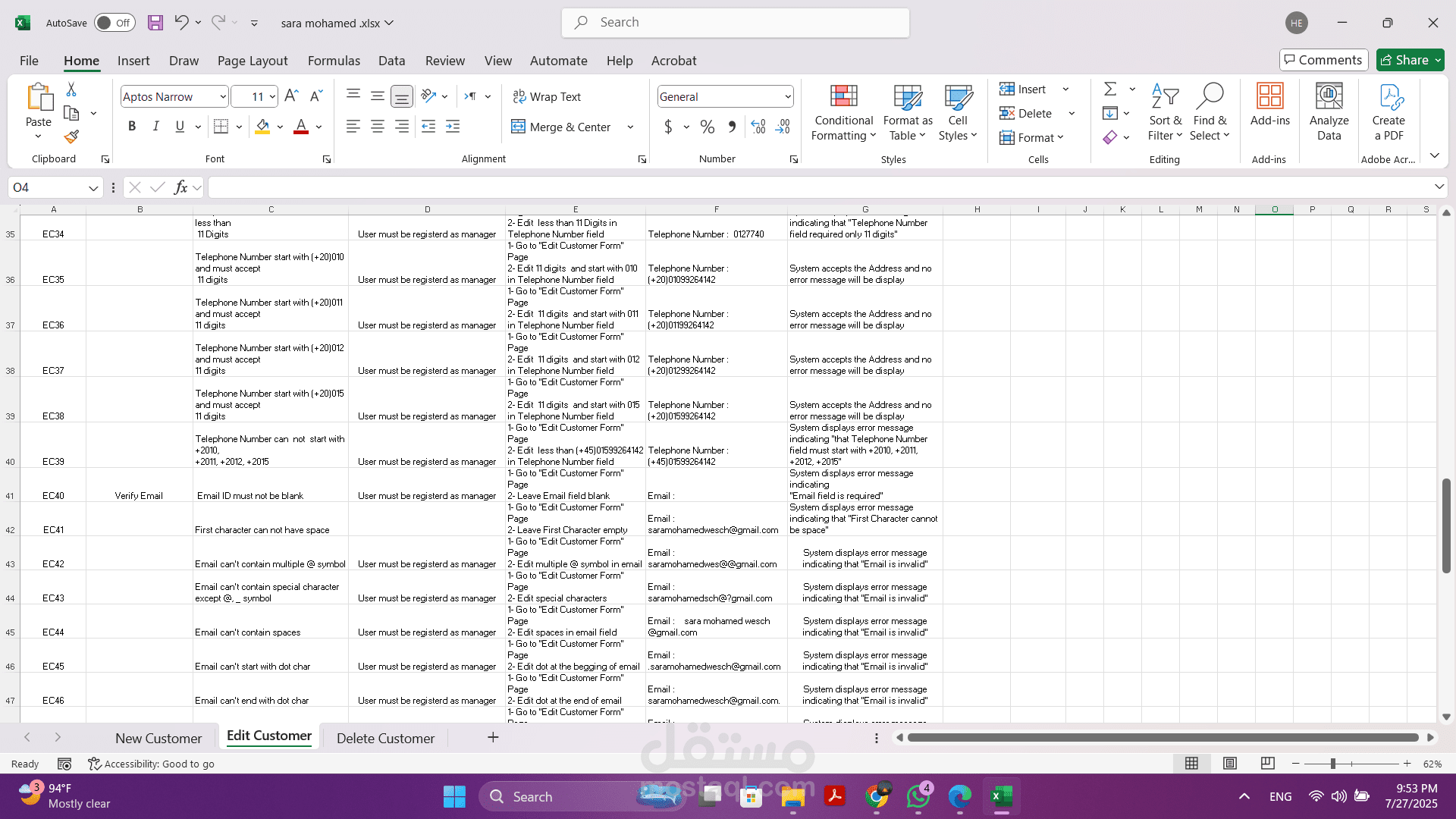Viewport: 1456px width, 819px height.
Task: Expand the General number format dropdown
Action: click(787, 97)
